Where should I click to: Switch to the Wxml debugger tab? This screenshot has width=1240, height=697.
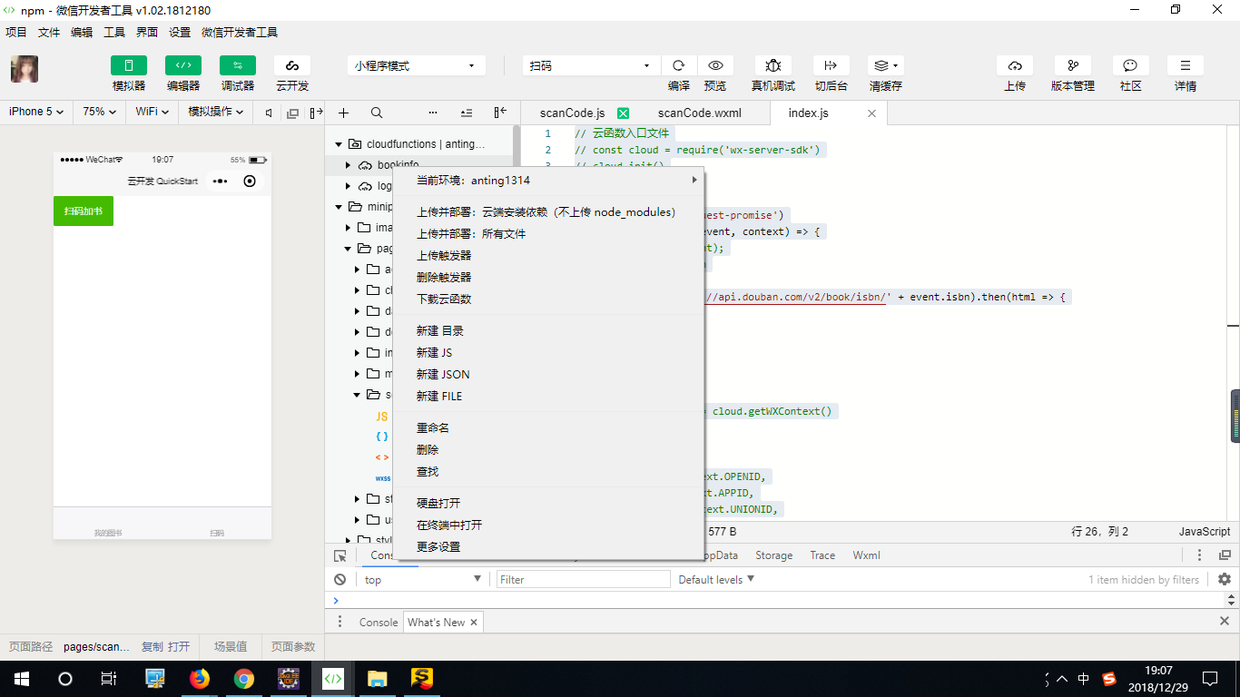pyautogui.click(x=867, y=556)
